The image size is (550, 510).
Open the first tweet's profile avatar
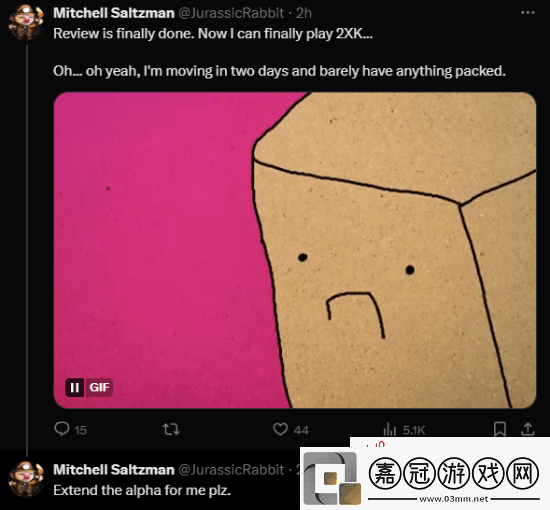click(x=26, y=22)
